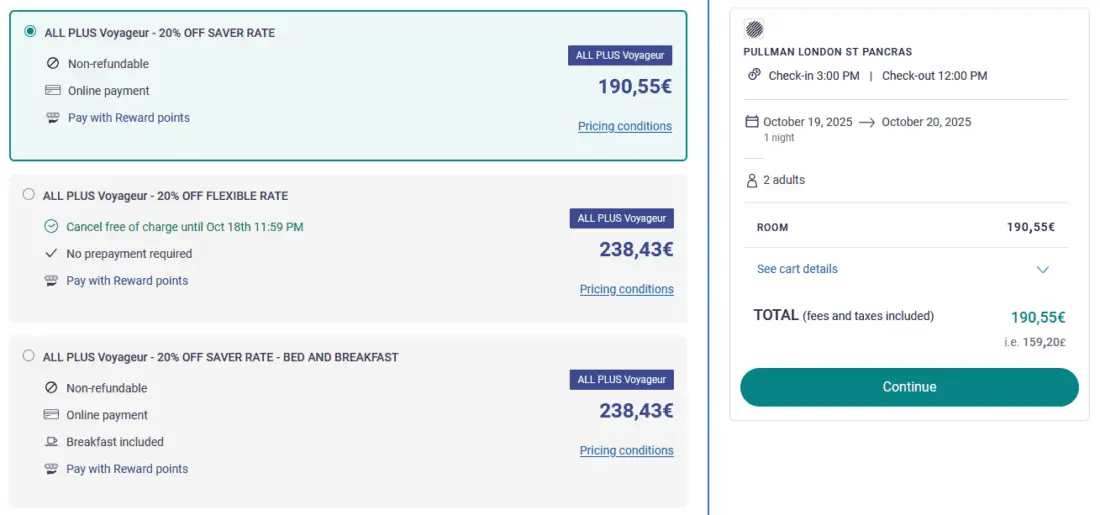The image size is (1100, 515).
Task: Click the reward points icon in the flexible rate
Action: click(x=51, y=281)
